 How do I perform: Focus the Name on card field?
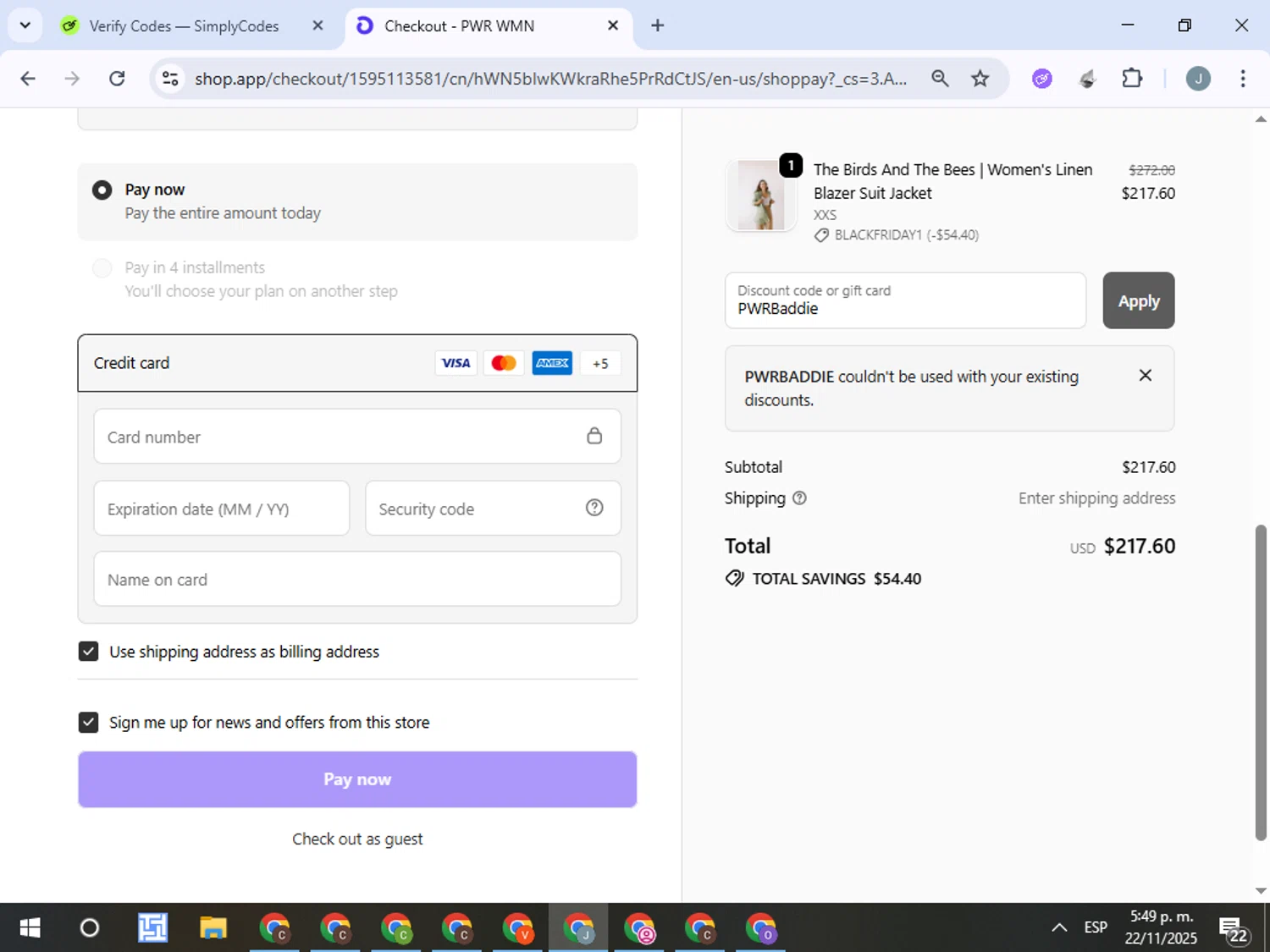[x=357, y=580]
